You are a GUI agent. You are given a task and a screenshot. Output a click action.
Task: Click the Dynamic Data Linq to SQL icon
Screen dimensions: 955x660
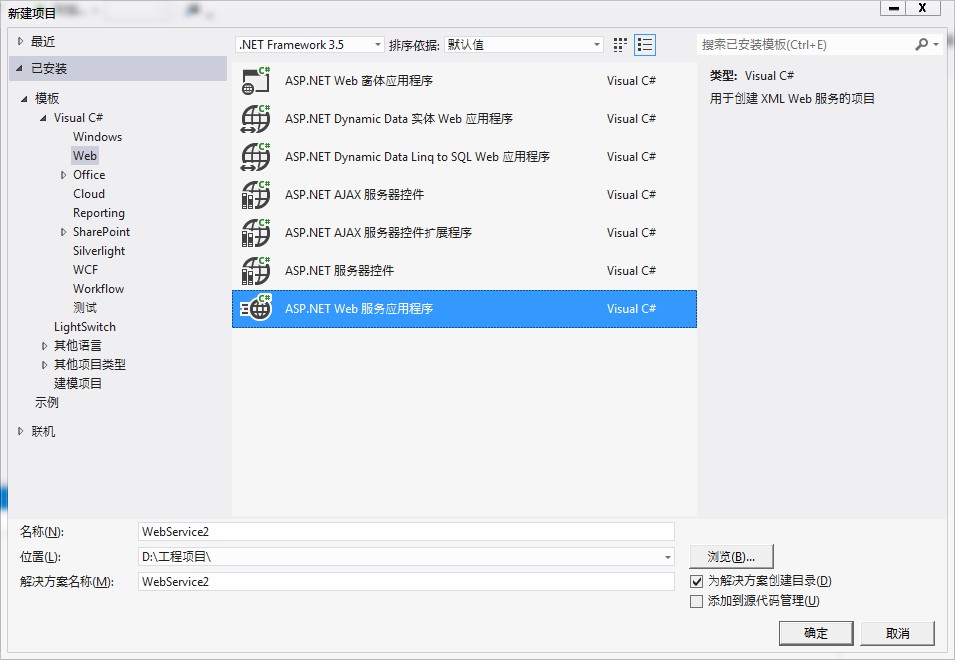point(256,156)
